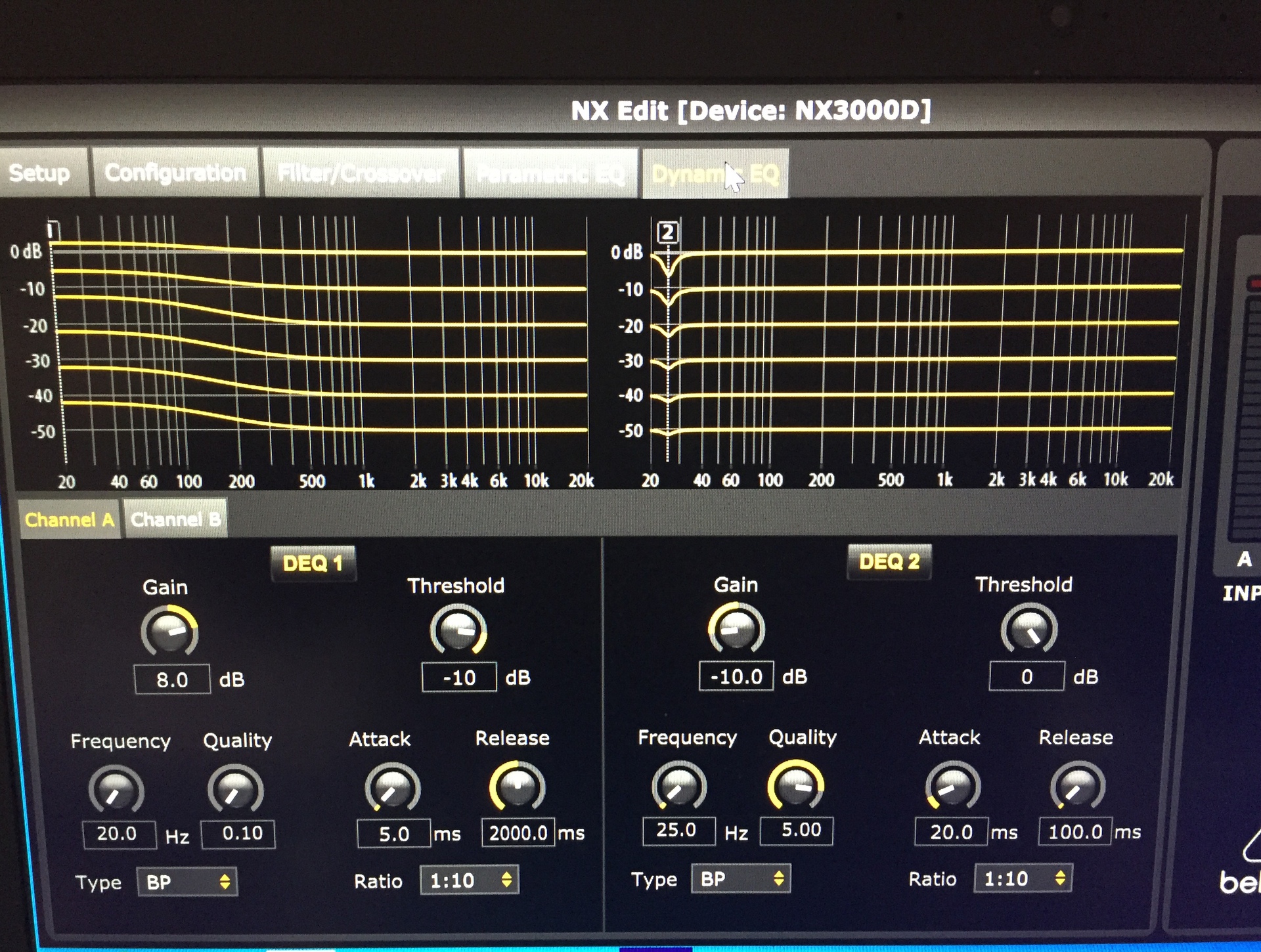Click the DEQ 1 Attack knob

pyautogui.click(x=392, y=787)
